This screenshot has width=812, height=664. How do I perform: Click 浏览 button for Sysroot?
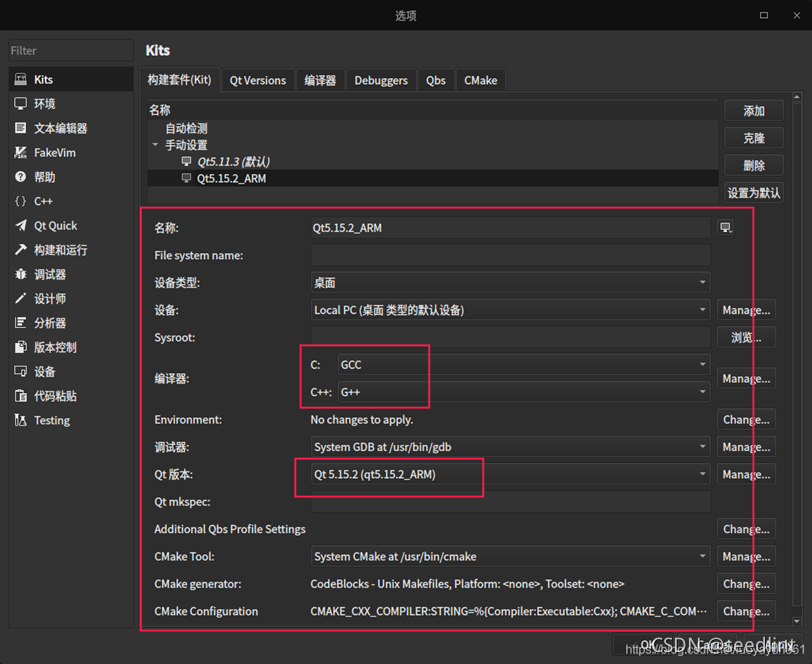[x=746, y=337]
